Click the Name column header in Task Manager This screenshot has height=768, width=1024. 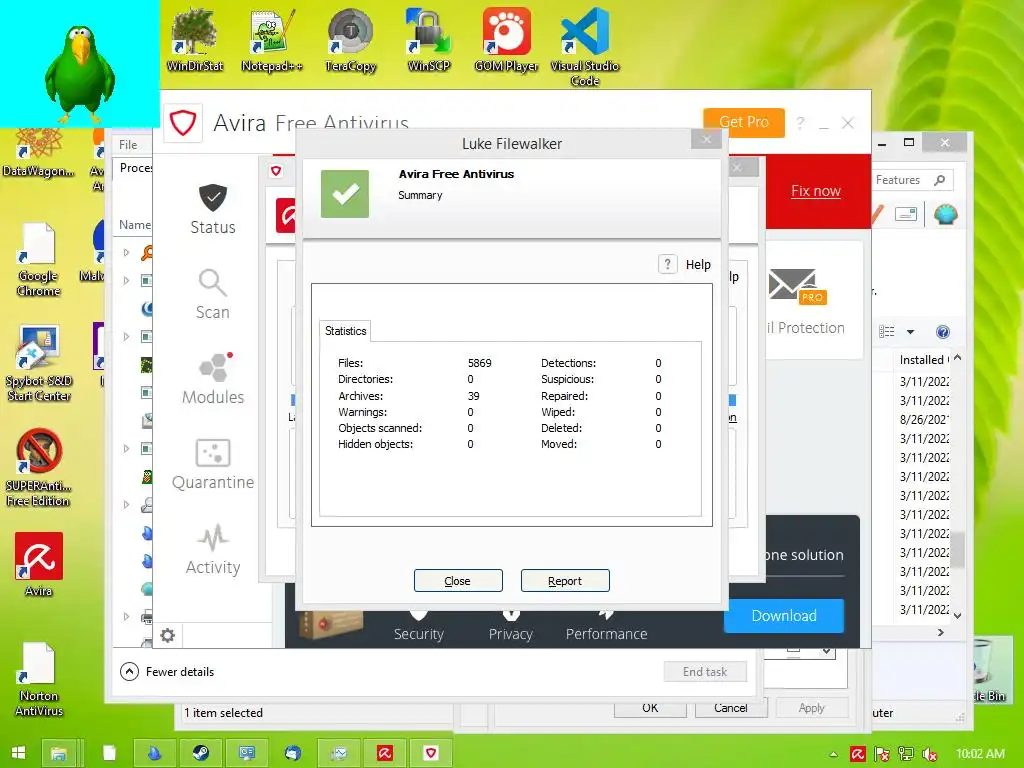[x=135, y=225]
